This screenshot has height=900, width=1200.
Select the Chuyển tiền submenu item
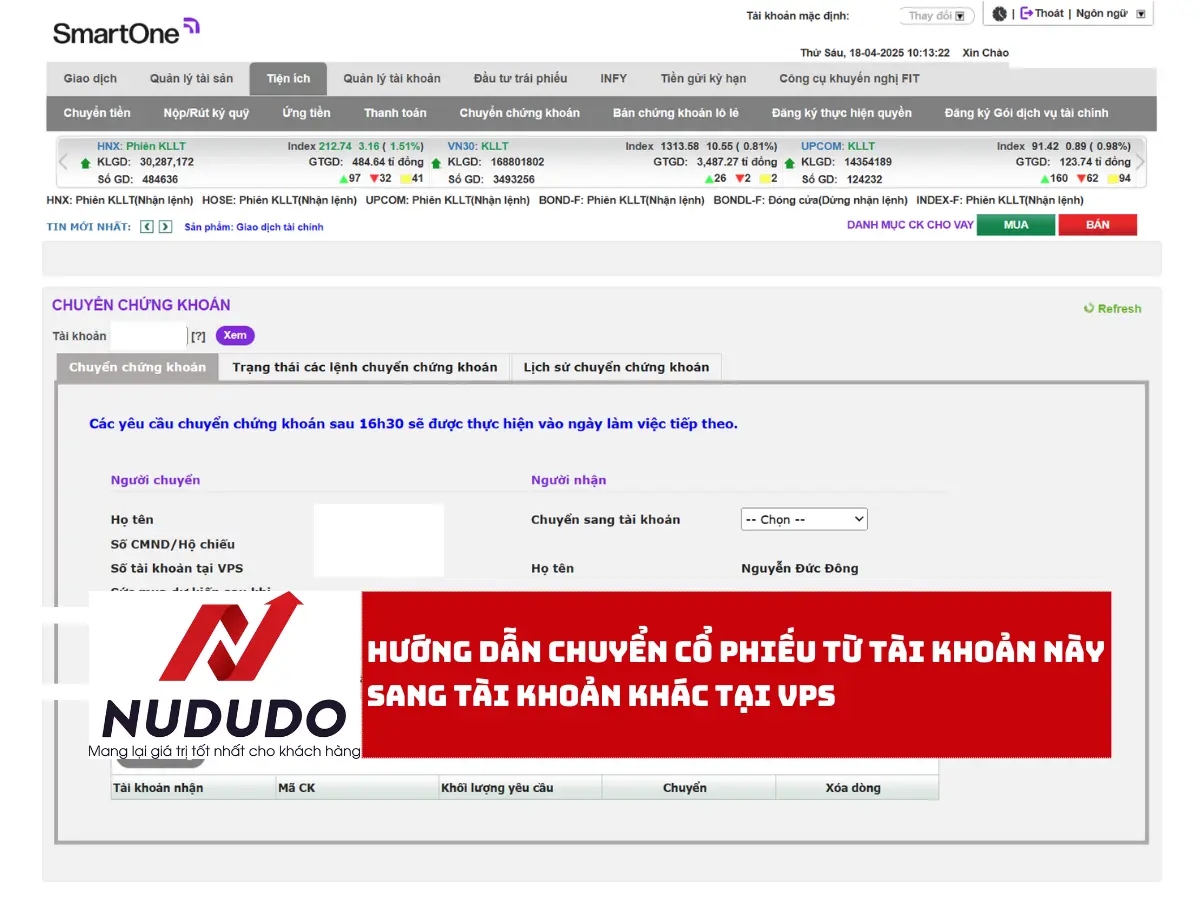pyautogui.click(x=97, y=113)
